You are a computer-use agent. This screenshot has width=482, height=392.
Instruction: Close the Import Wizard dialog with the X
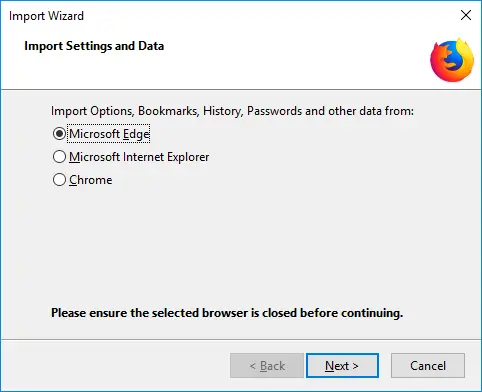(x=466, y=15)
